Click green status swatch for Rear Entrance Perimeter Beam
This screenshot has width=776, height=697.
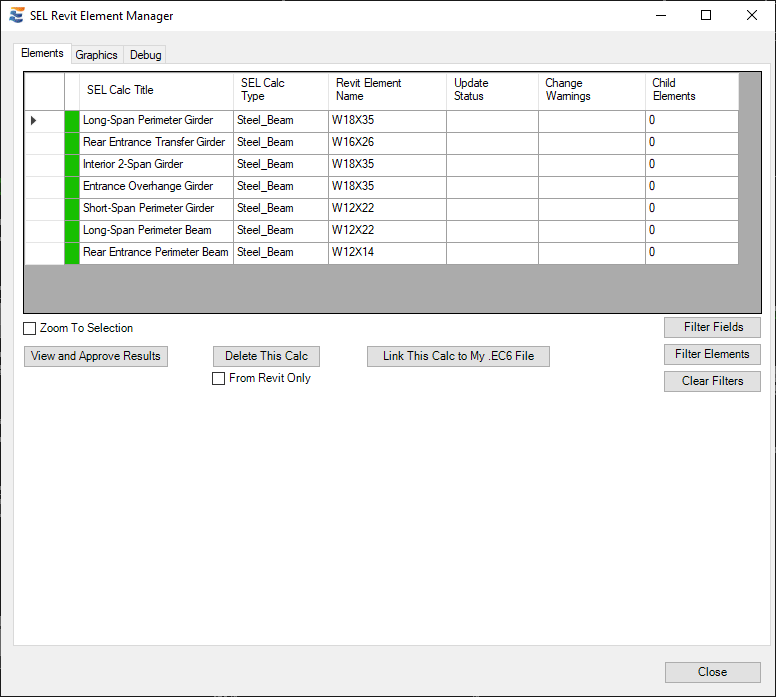point(72,252)
